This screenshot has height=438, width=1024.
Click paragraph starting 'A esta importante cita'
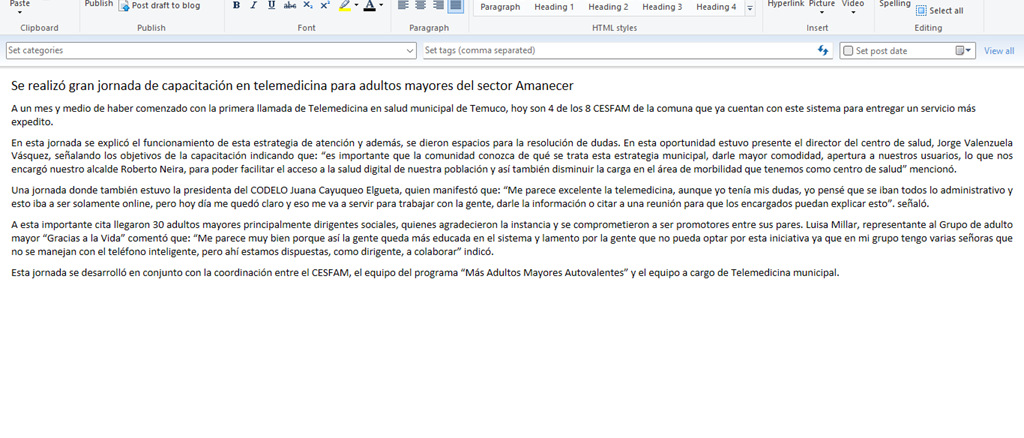tap(512, 238)
